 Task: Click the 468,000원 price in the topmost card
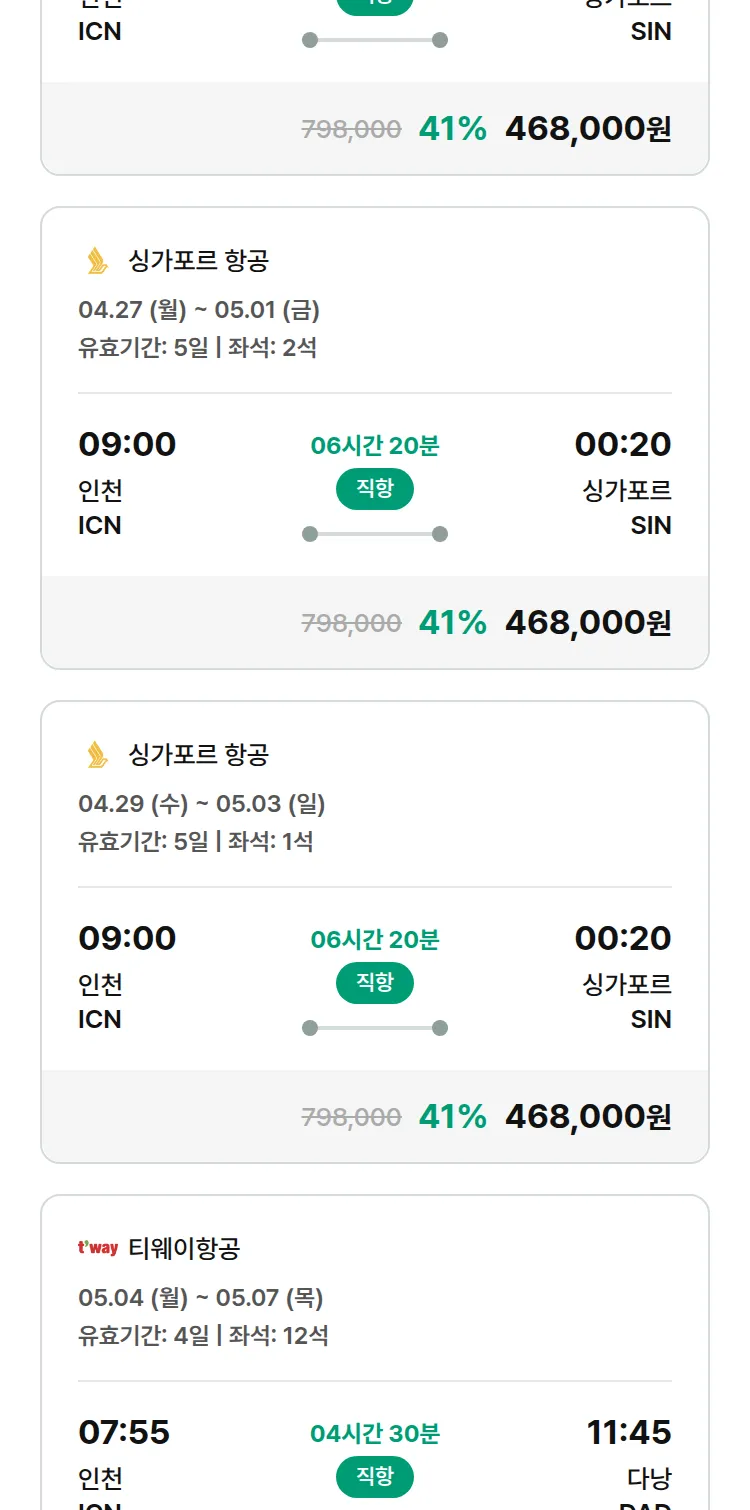588,129
